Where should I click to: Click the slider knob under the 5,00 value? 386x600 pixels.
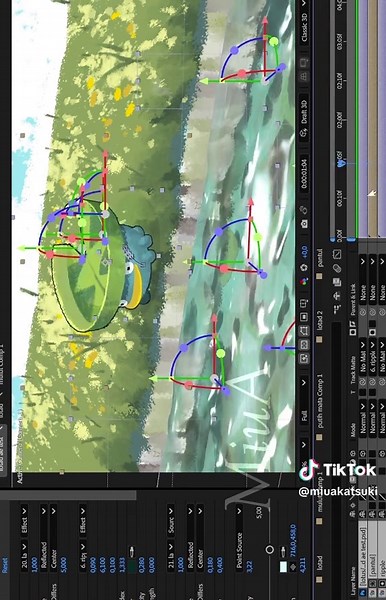(270, 549)
